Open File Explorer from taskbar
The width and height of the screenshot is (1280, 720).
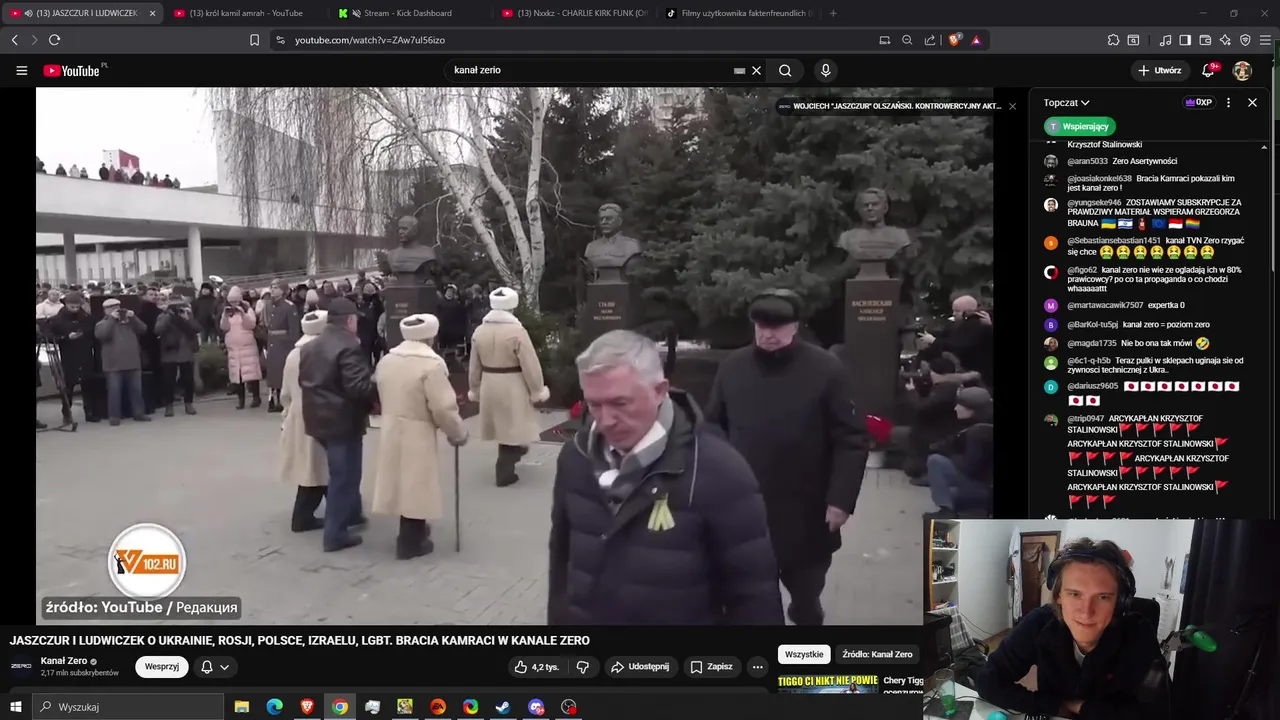click(242, 707)
